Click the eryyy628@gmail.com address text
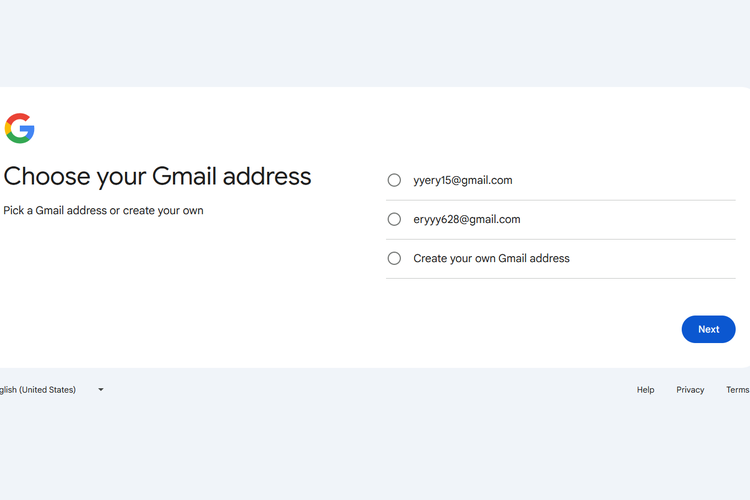This screenshot has height=500, width=750. tap(466, 219)
